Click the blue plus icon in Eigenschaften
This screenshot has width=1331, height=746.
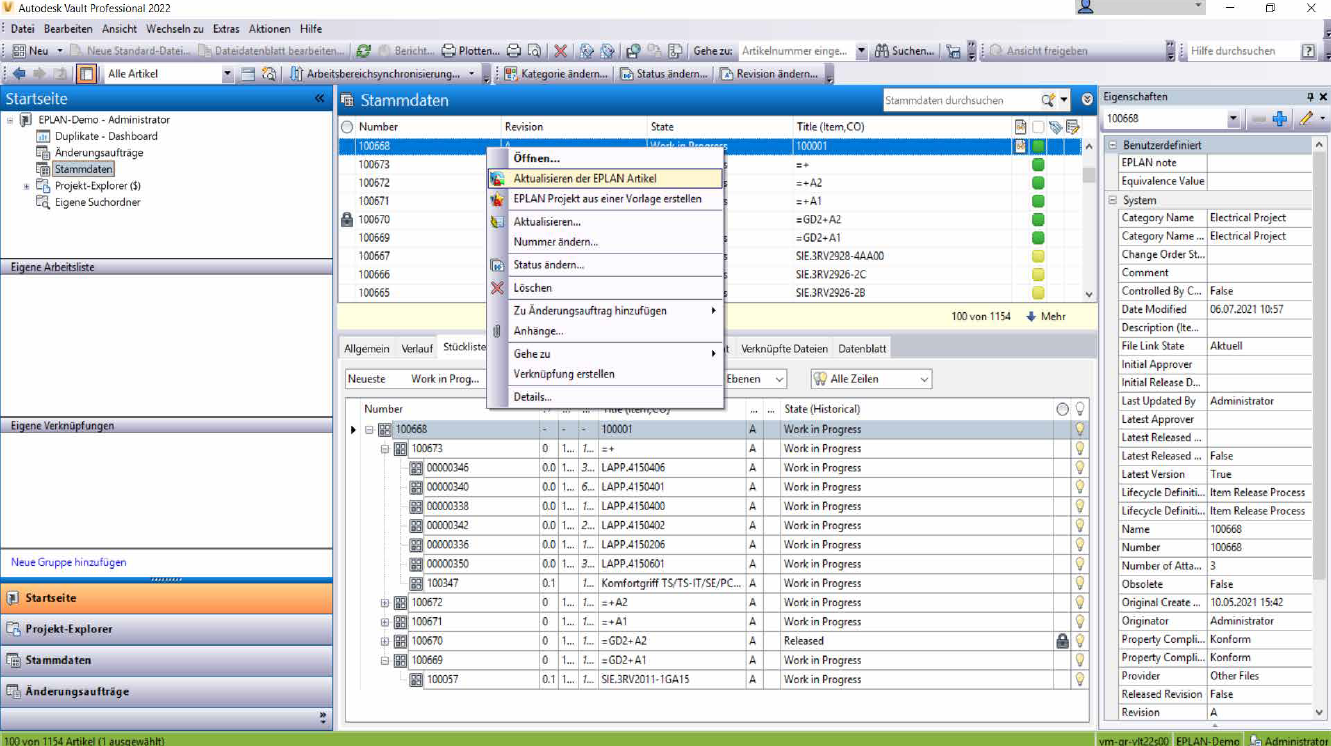coord(1279,119)
